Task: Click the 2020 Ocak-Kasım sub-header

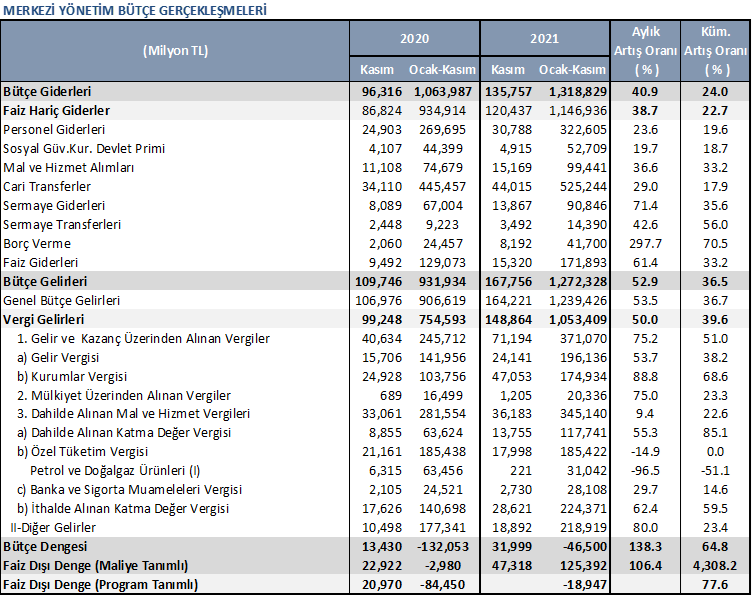Action: [442, 70]
